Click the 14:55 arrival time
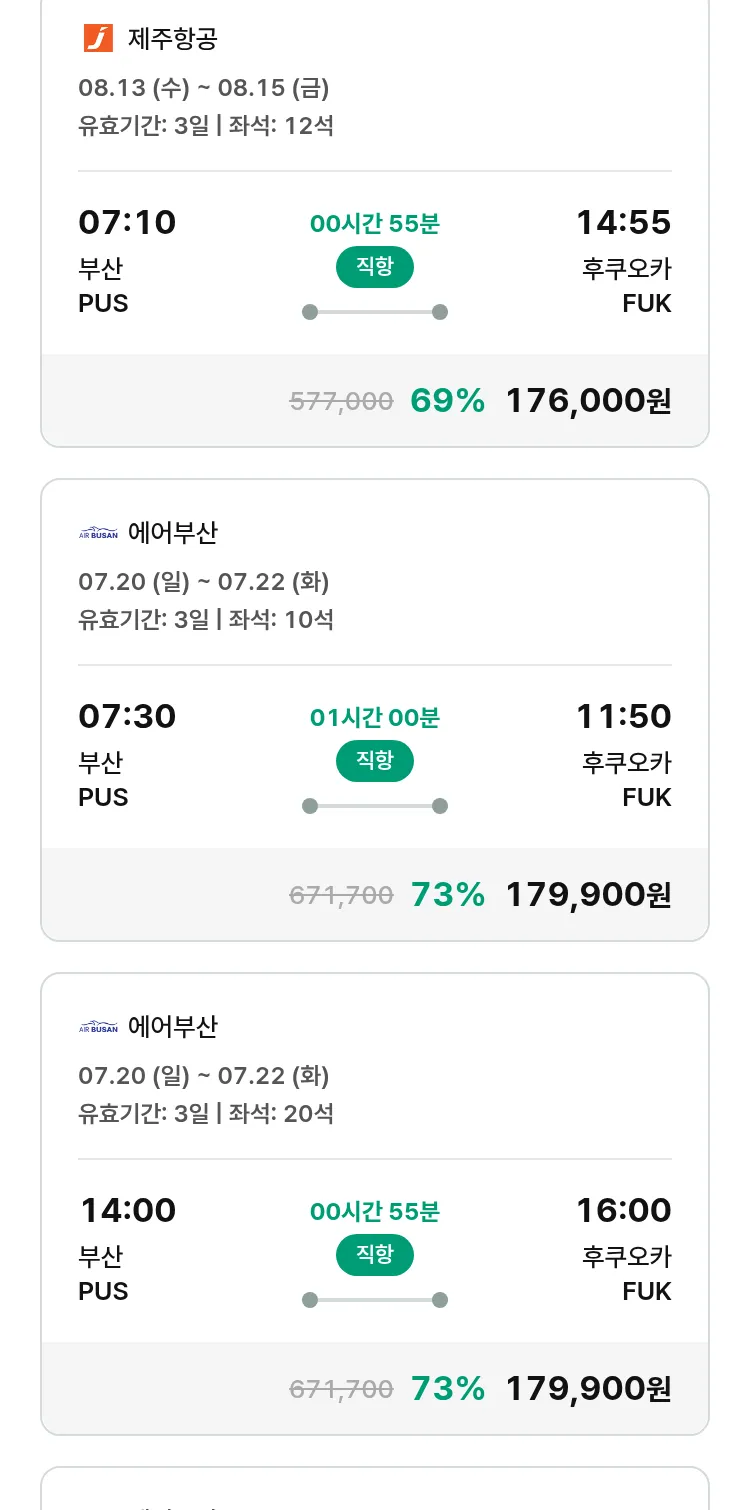The image size is (750, 1510). [x=623, y=222]
